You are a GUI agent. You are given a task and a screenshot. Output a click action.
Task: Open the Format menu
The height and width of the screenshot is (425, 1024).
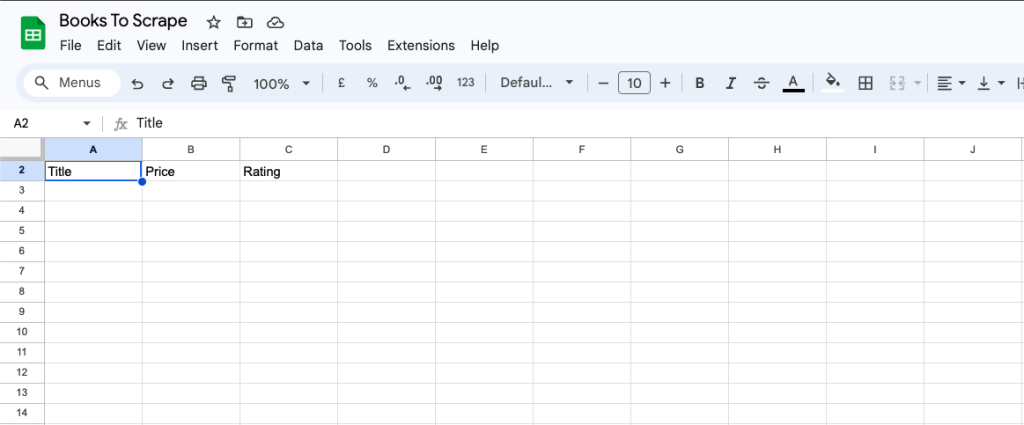255,45
